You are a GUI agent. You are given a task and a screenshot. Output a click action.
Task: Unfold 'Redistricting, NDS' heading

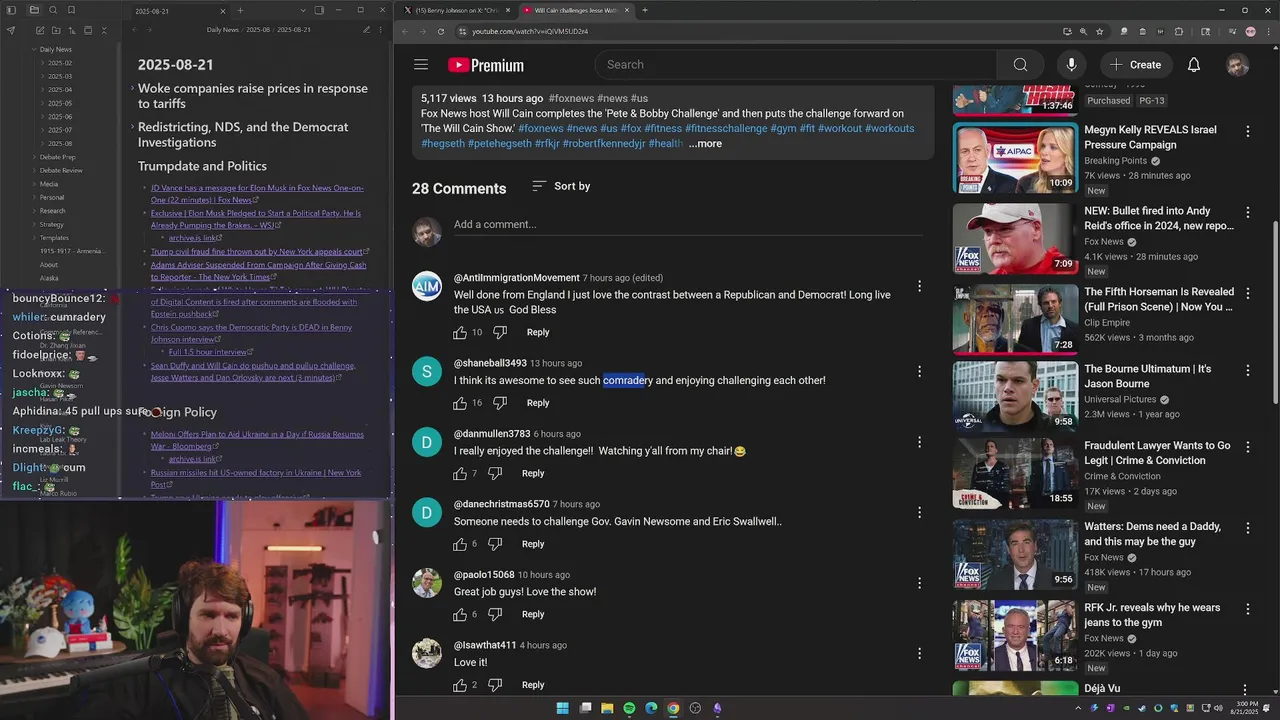[132, 127]
